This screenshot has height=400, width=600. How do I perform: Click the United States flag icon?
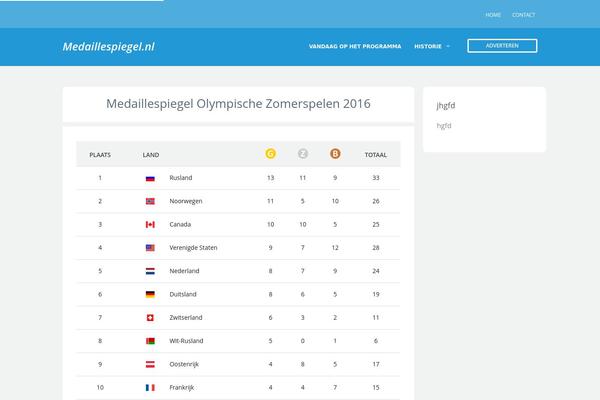point(150,248)
